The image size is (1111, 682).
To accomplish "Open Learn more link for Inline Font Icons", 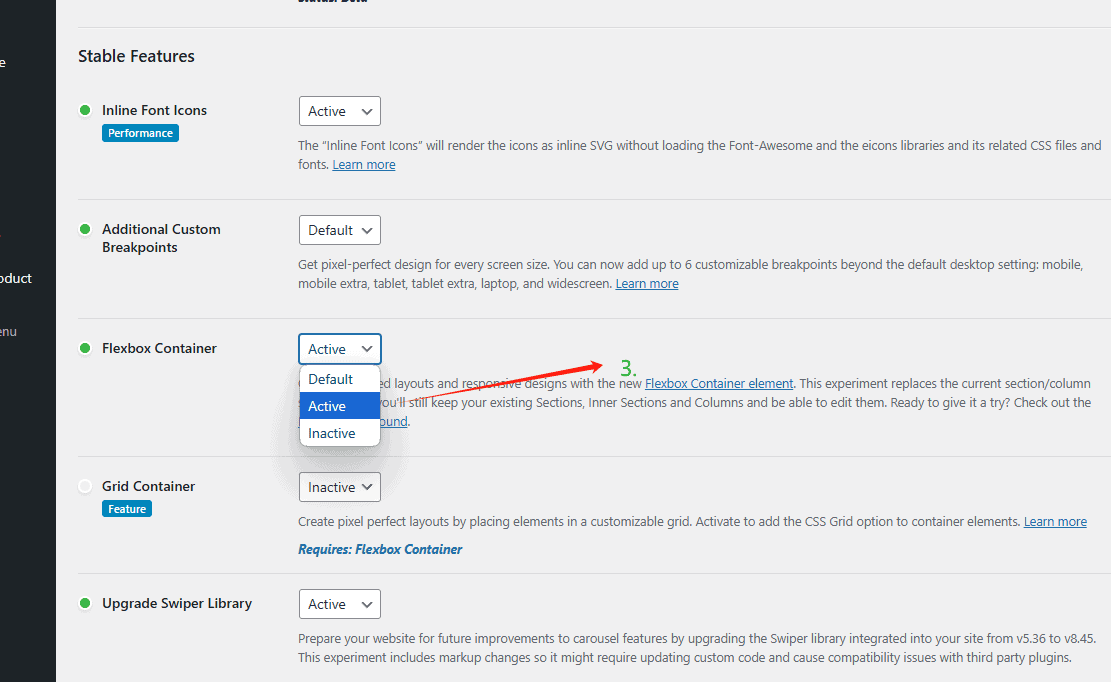I will [x=363, y=164].
